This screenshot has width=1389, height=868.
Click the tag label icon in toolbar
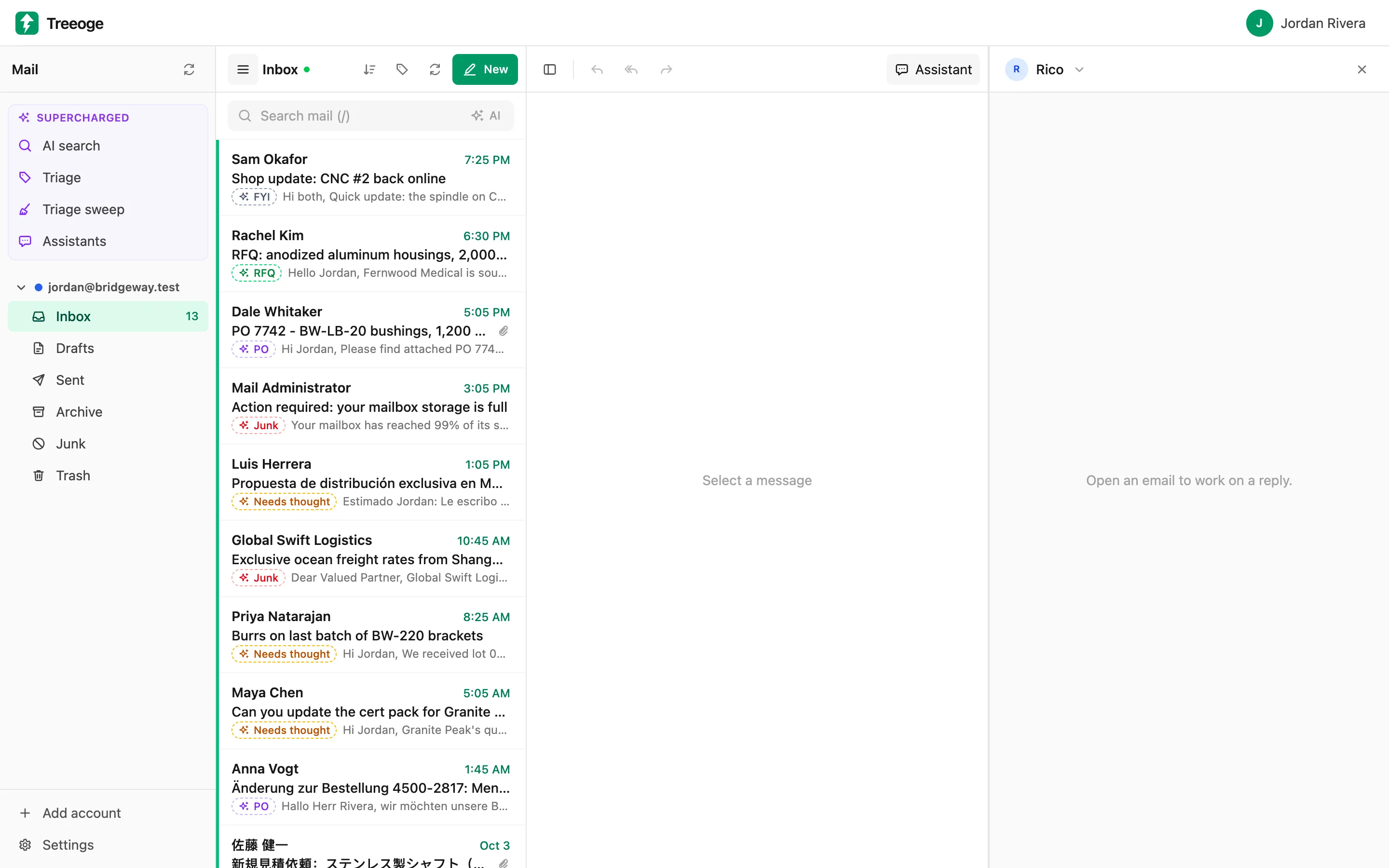pos(402,69)
